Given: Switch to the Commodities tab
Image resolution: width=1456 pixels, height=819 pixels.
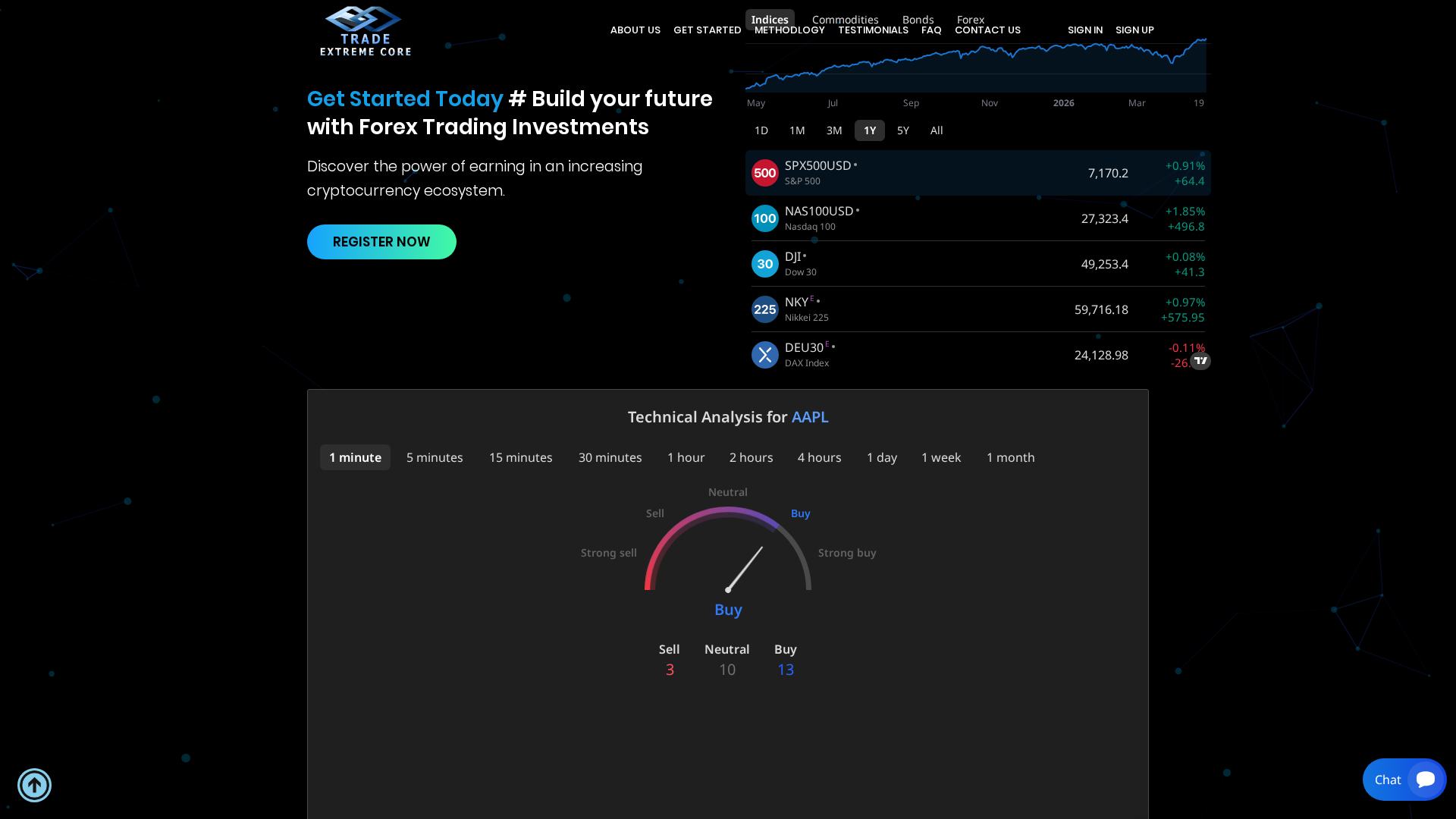Looking at the screenshot, I should 845,20.
